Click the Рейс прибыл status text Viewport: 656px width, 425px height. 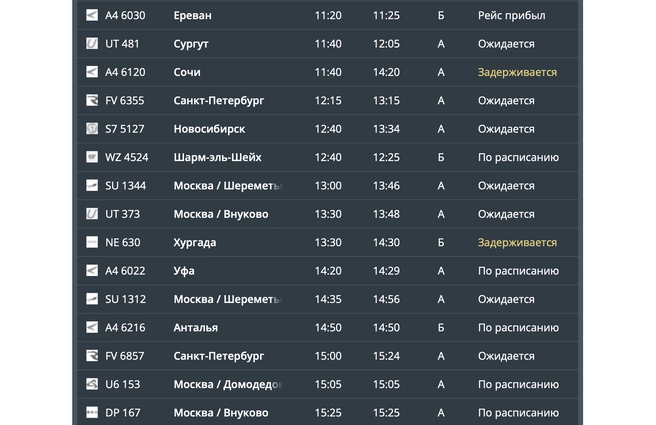click(x=511, y=16)
